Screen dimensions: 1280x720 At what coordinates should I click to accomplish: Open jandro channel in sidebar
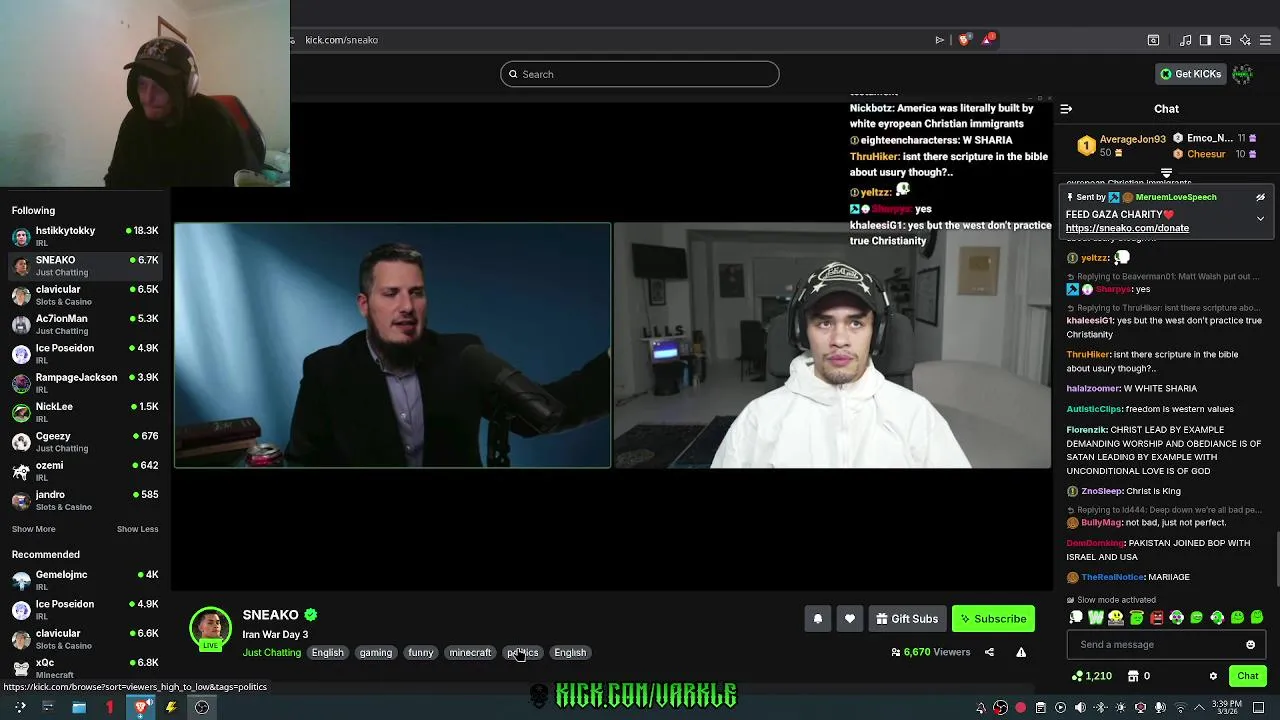85,500
